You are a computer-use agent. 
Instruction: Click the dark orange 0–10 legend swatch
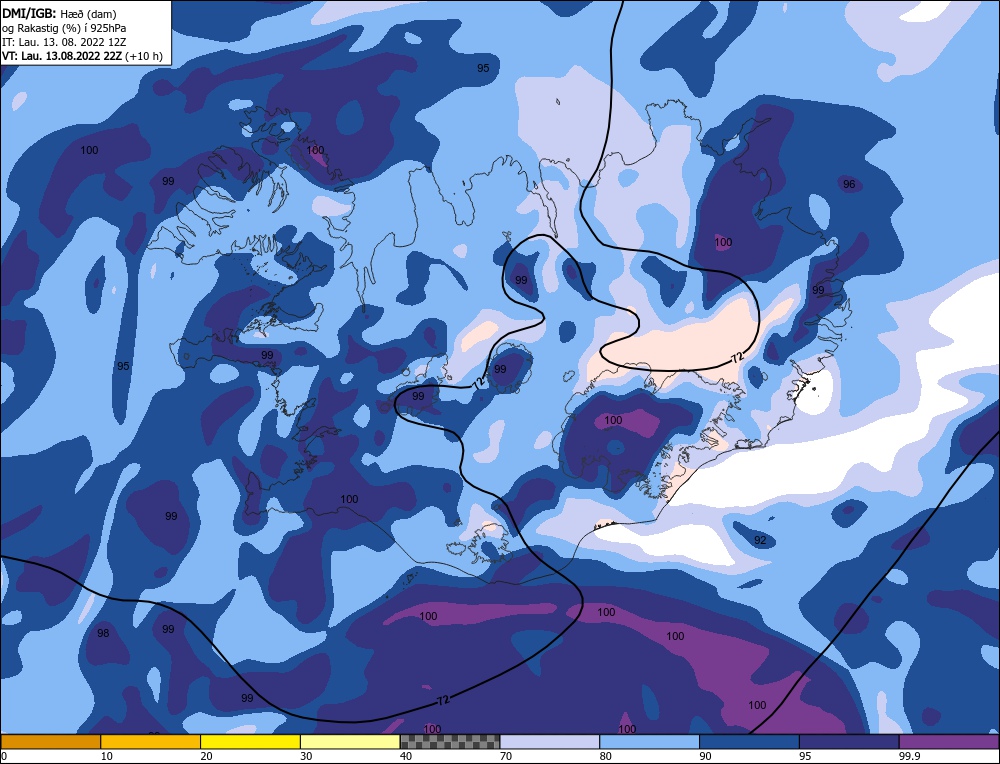50,742
